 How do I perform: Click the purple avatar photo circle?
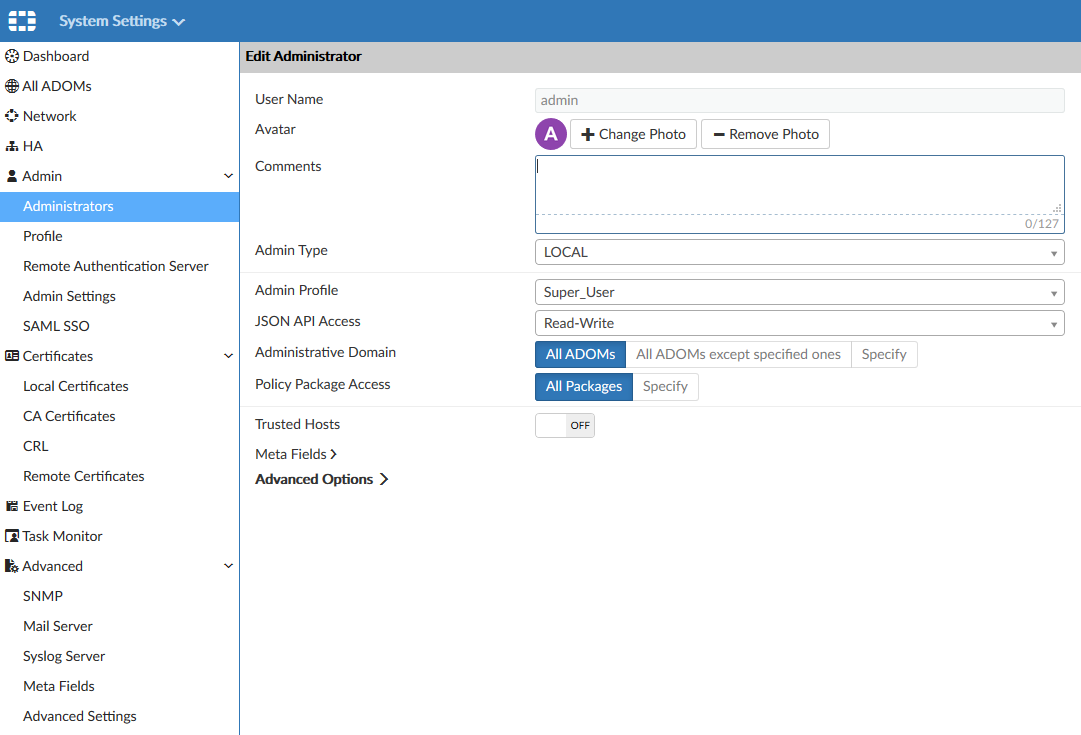(x=550, y=134)
